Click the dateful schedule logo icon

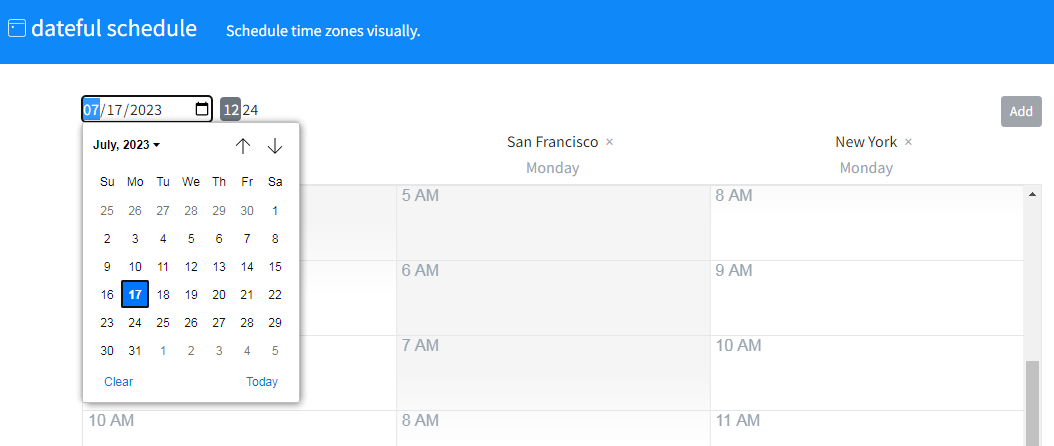[x=17, y=28]
